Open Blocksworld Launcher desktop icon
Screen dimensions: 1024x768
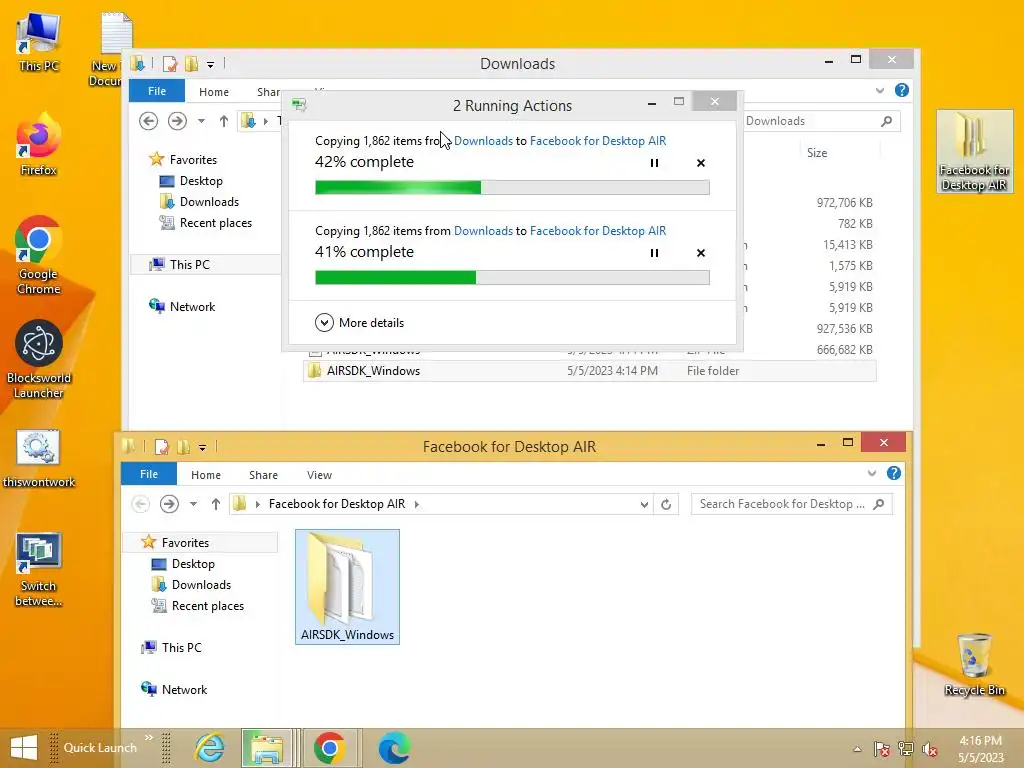pyautogui.click(x=38, y=359)
